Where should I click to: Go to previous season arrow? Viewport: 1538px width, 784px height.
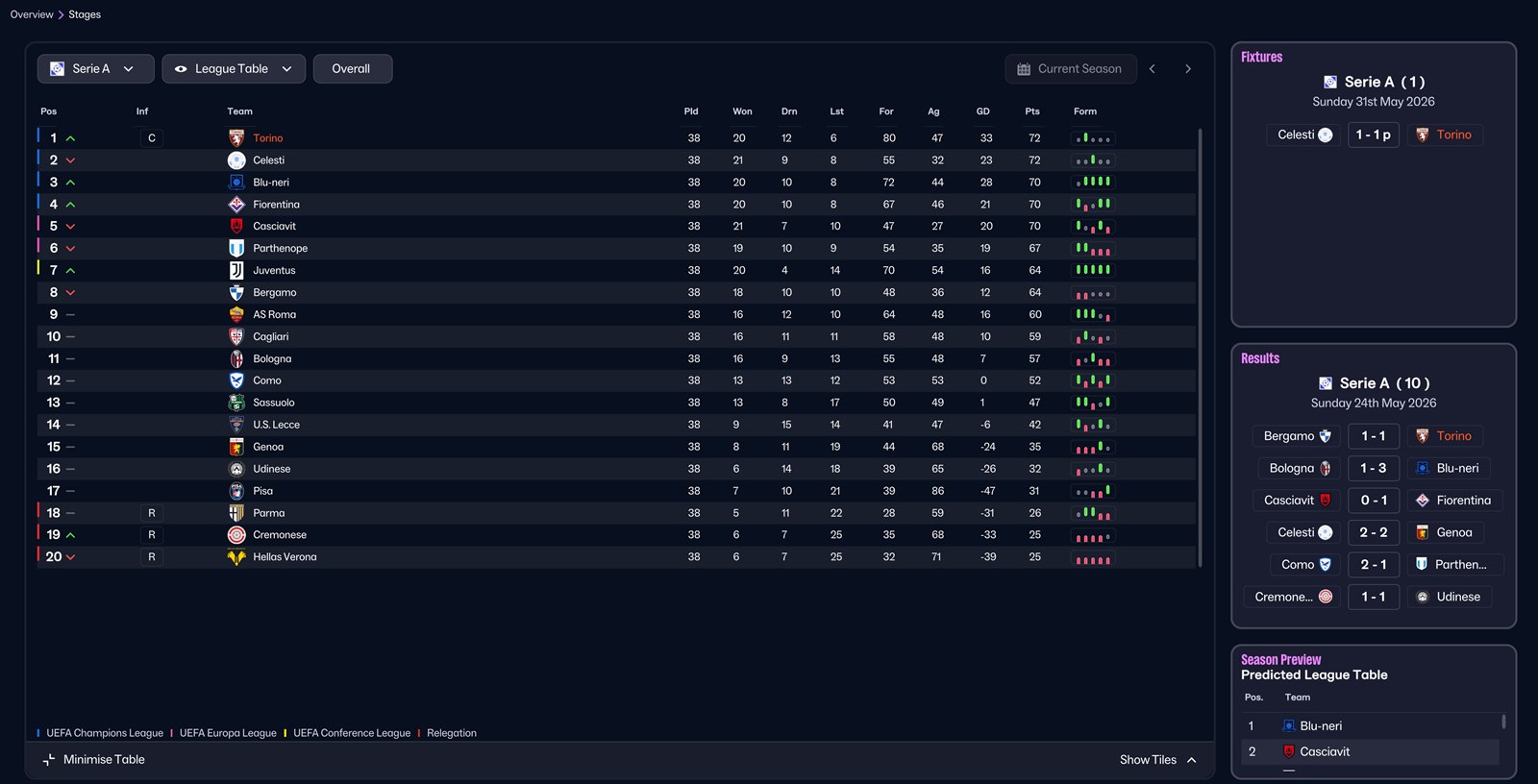1153,69
